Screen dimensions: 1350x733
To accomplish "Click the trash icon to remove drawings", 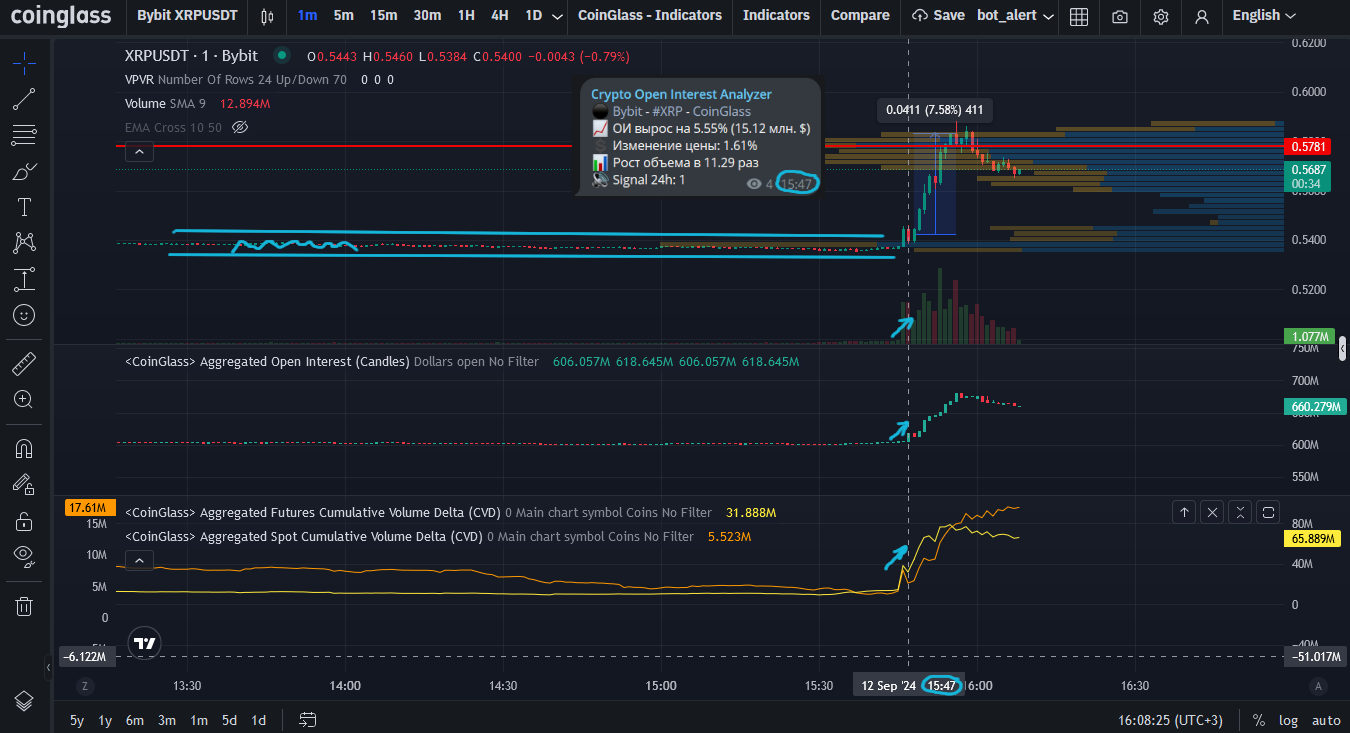I will click(25, 606).
